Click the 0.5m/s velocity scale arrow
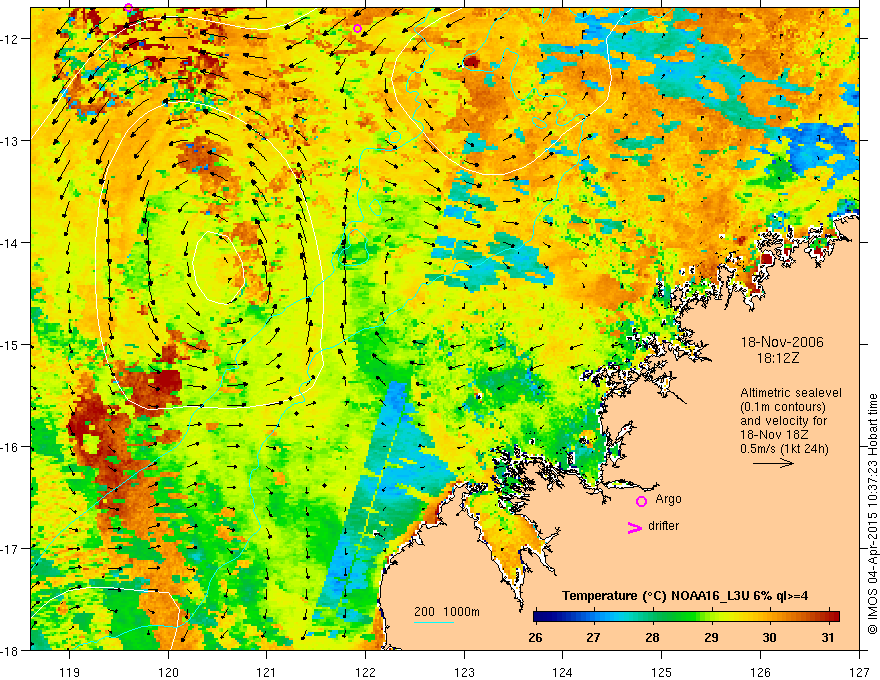Screen dimensions: 880x680 point(773,463)
